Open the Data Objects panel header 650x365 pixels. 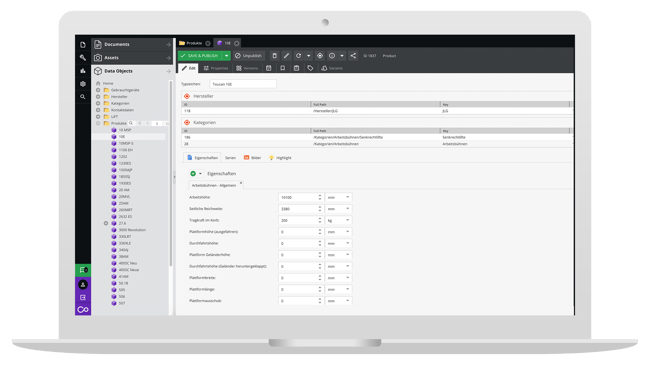coord(132,71)
